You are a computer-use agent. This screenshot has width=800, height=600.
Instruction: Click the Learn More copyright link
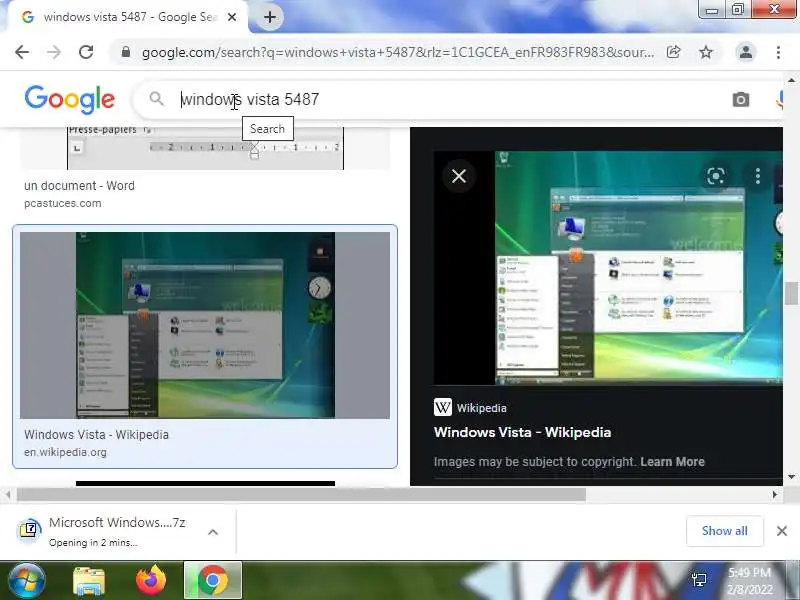(x=672, y=462)
